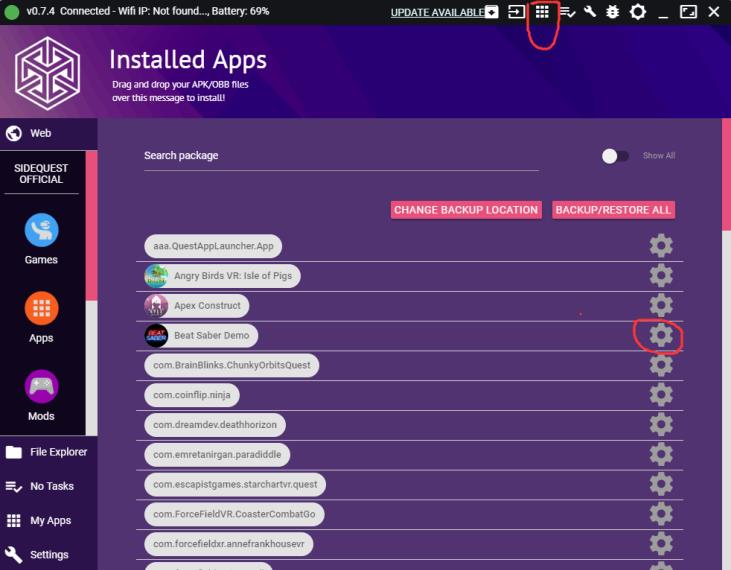Click the sidebar category scrollbar
731x570 pixels.
91,226
